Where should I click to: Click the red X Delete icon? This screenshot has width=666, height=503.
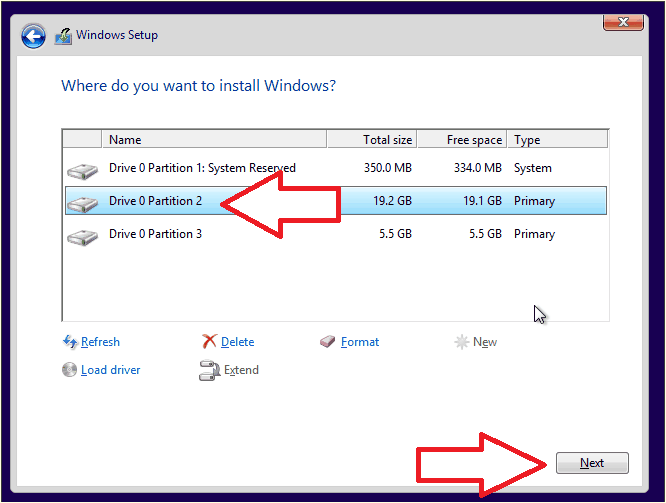click(209, 341)
